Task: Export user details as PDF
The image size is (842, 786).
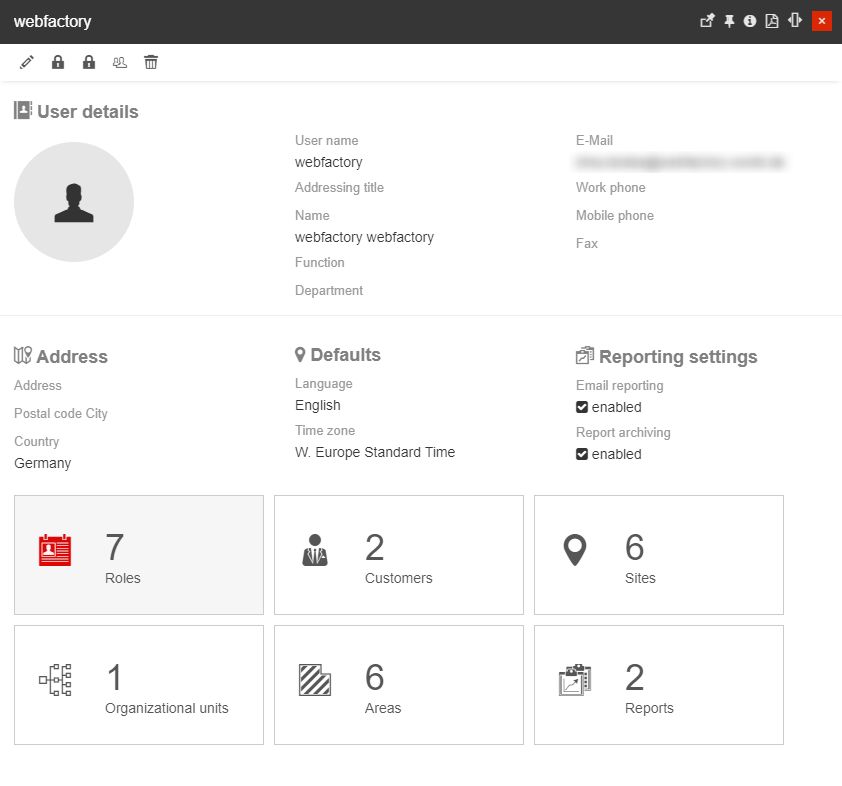Action: pyautogui.click(x=772, y=21)
